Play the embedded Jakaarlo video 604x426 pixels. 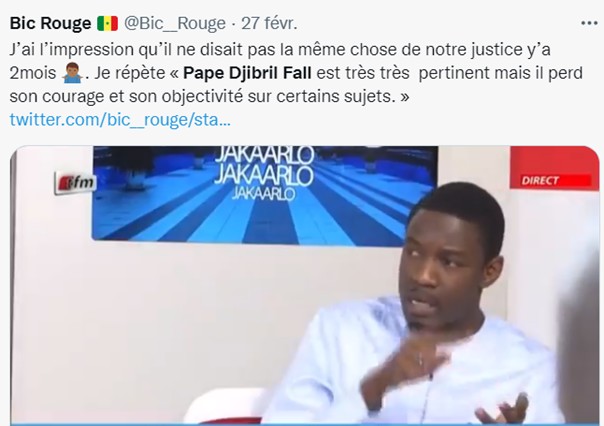pos(304,285)
